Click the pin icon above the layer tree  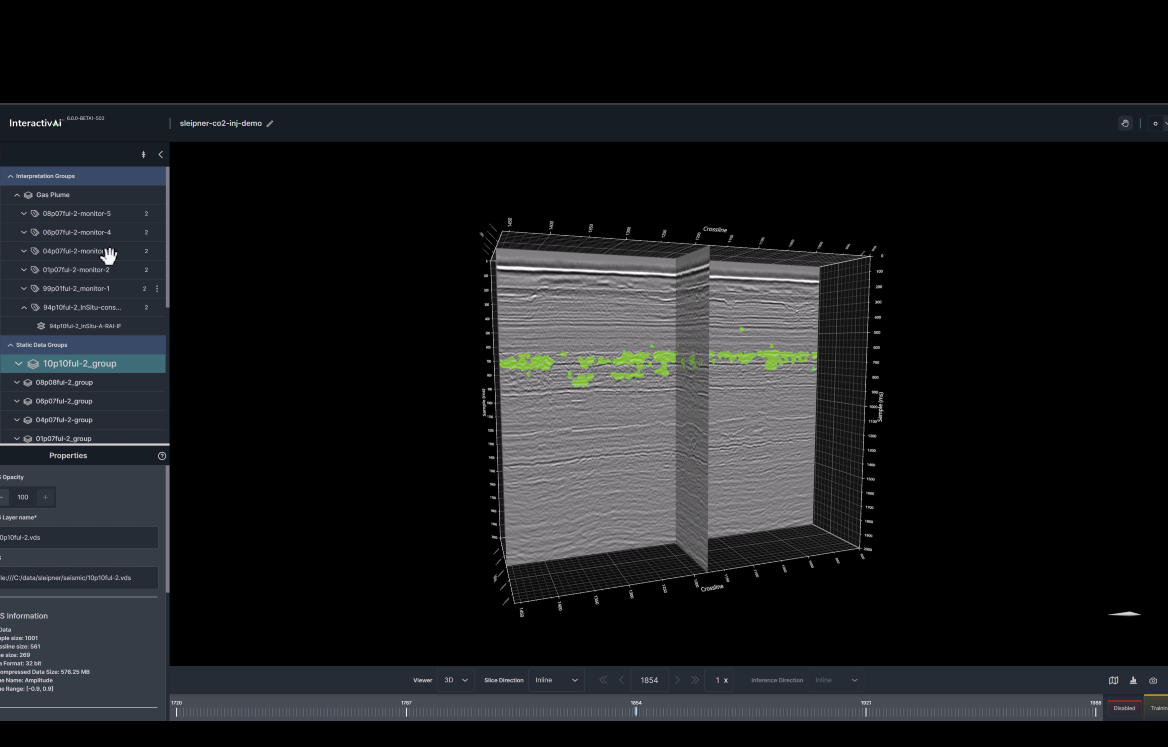(x=144, y=155)
